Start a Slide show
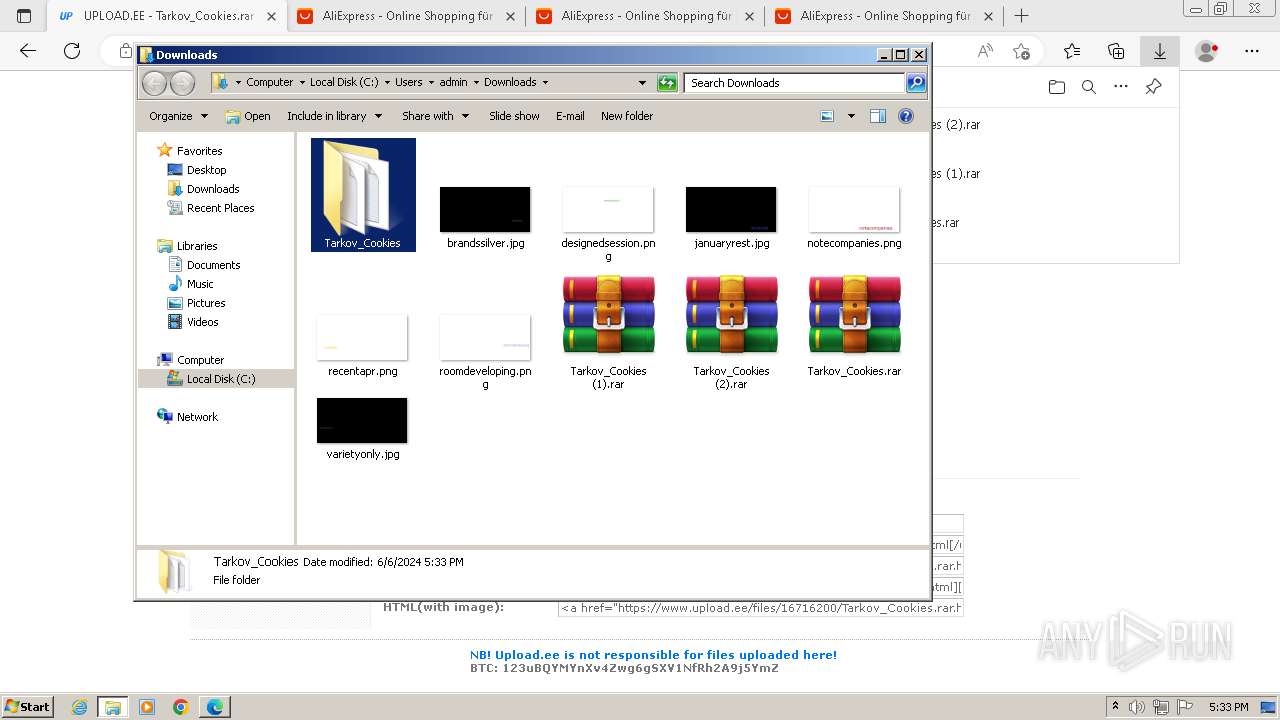The height and width of the screenshot is (720, 1280). pos(514,116)
